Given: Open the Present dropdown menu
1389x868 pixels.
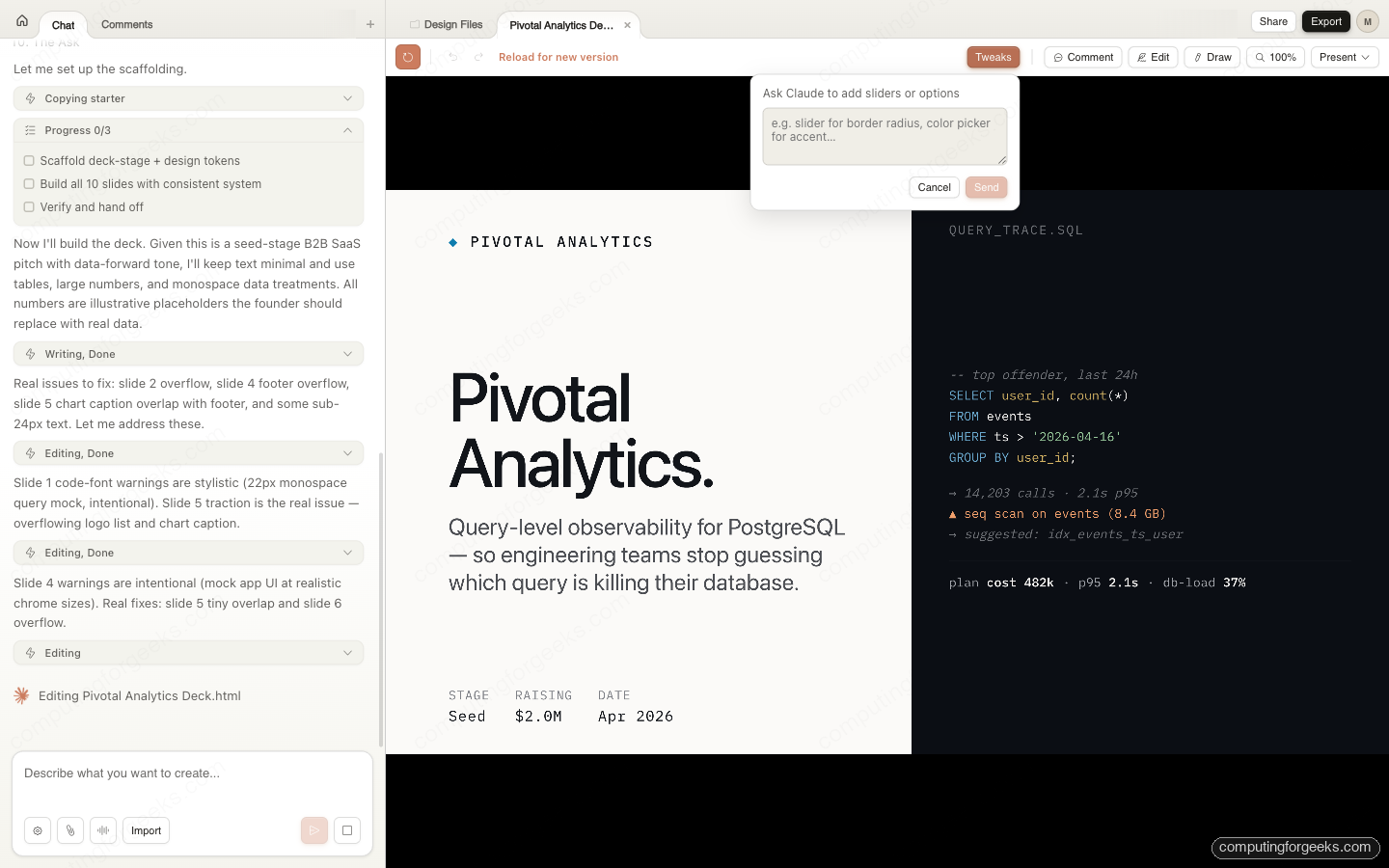Looking at the screenshot, I should click(1345, 57).
